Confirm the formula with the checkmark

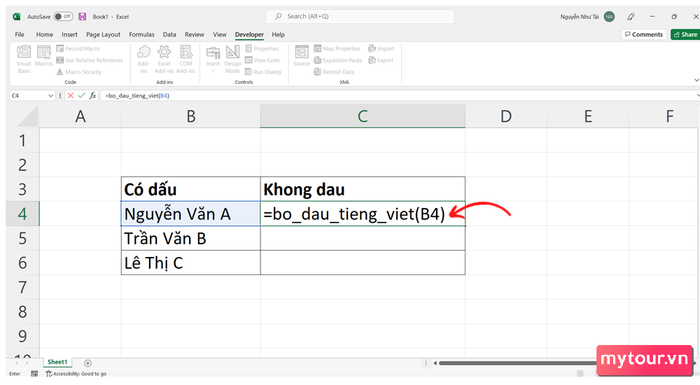click(81, 96)
